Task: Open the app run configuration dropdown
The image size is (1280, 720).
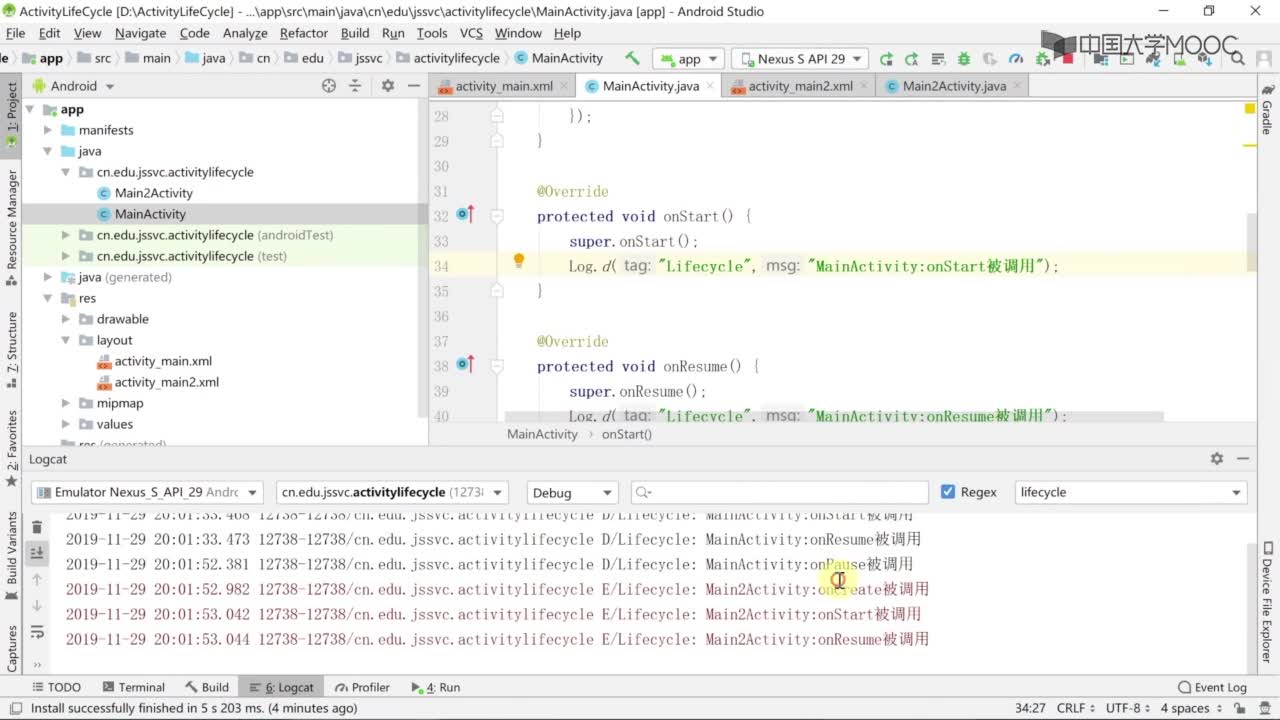Action: coord(688,59)
